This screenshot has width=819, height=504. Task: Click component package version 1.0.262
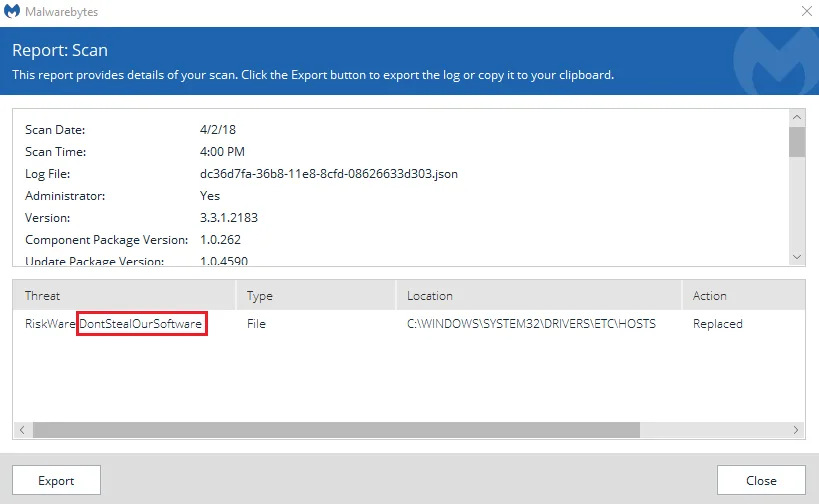220,240
